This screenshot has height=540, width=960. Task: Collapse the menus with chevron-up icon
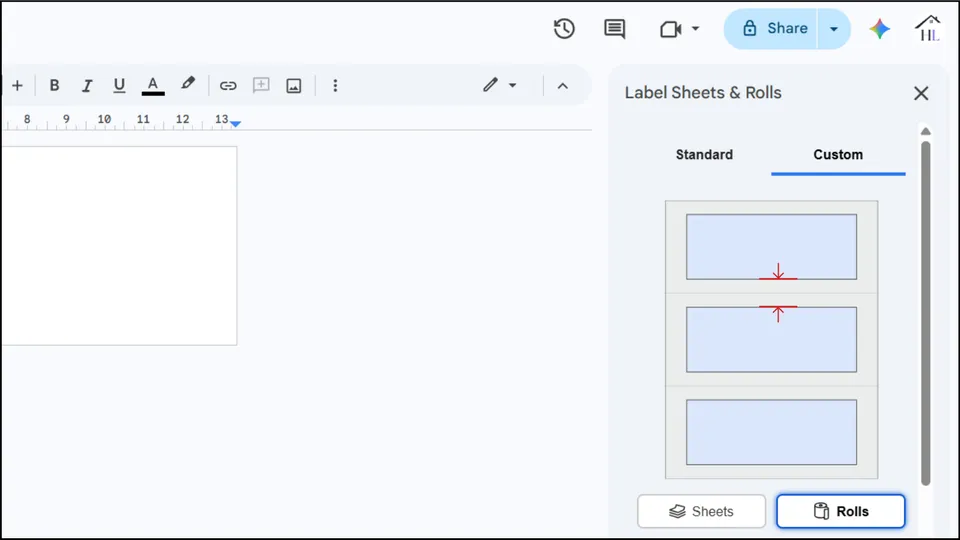(x=563, y=86)
